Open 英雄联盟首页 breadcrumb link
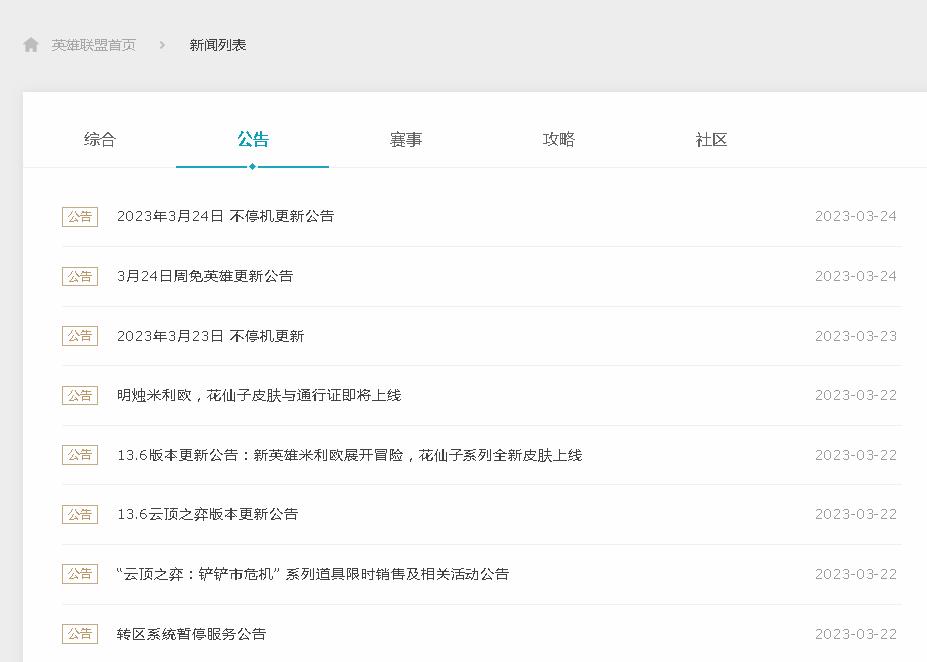Image resolution: width=927 pixels, height=662 pixels. (93, 45)
